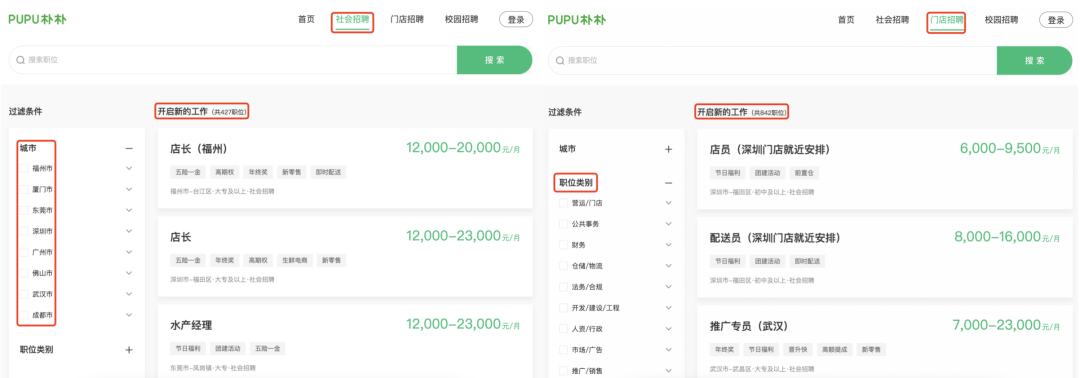Click the left green 搜索 button
The image size is (1080, 378).
[495, 60]
